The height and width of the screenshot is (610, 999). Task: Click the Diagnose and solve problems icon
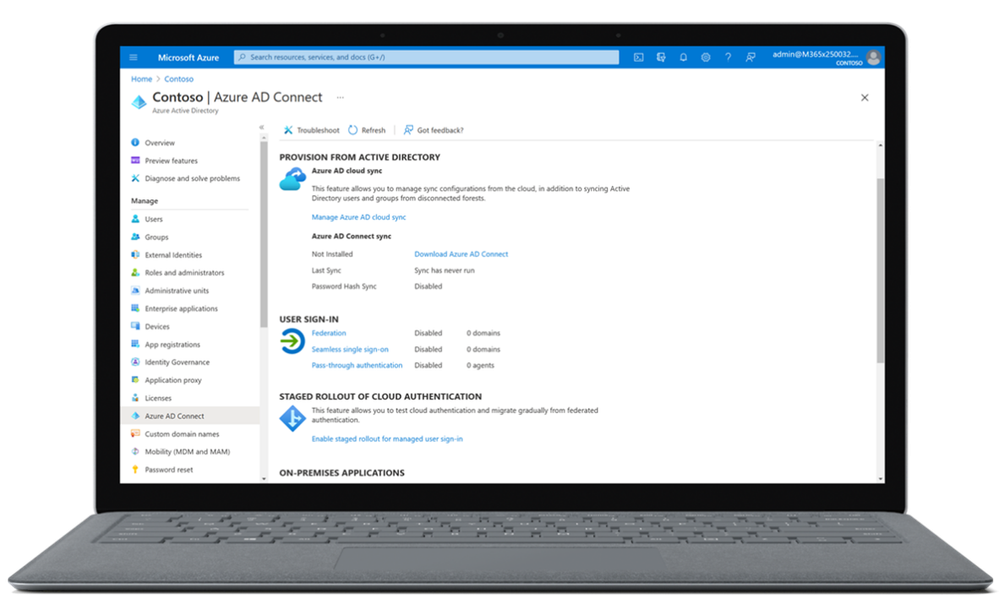point(135,178)
